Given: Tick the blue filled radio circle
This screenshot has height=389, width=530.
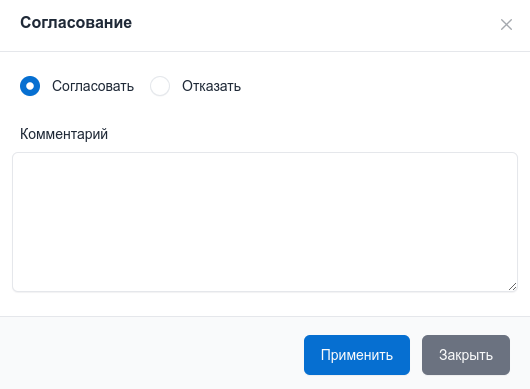Looking at the screenshot, I should tap(30, 86).
